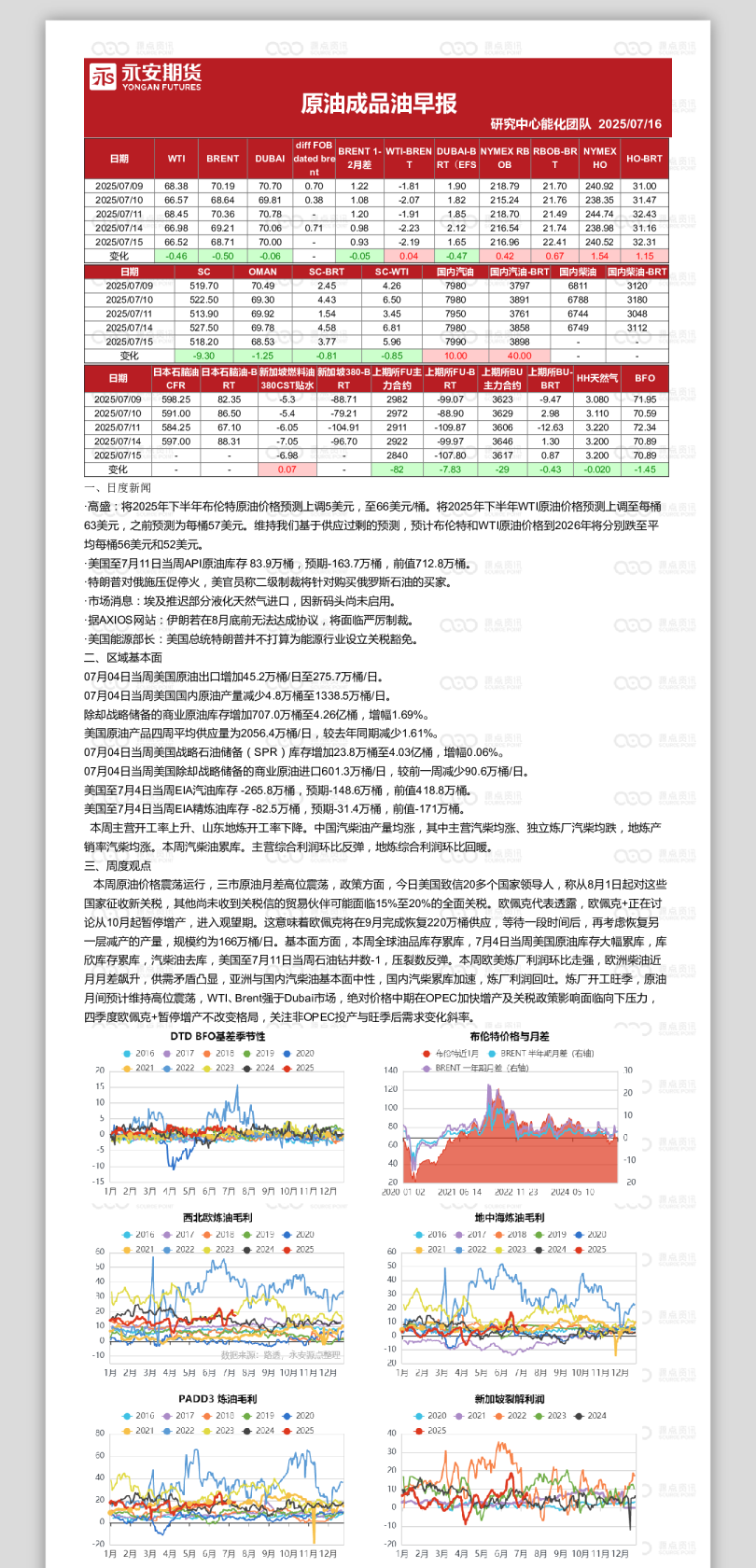Click NYMEX HO value 244.74

[599, 214]
